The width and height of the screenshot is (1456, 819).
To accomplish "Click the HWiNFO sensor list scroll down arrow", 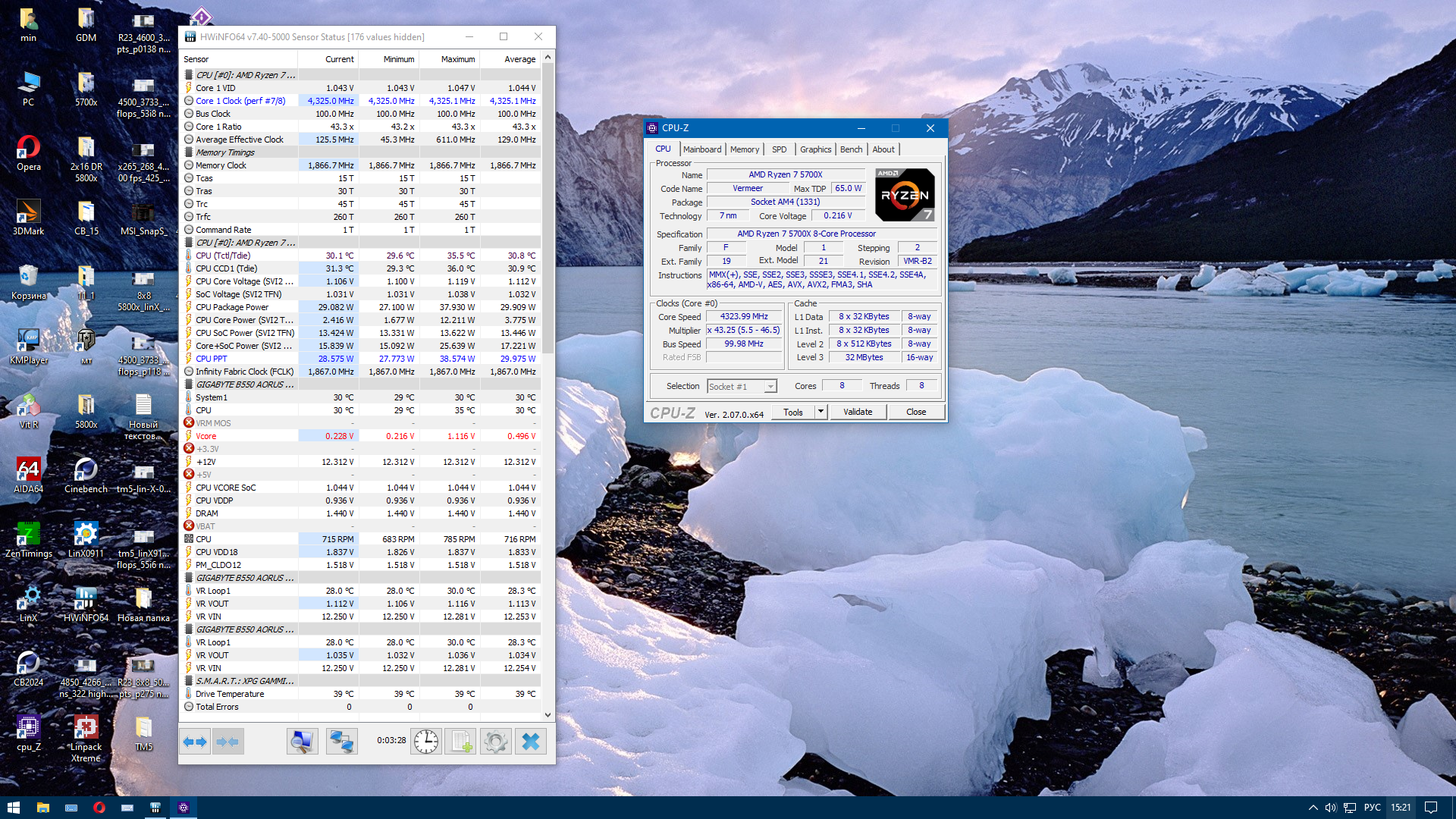I will pyautogui.click(x=548, y=715).
